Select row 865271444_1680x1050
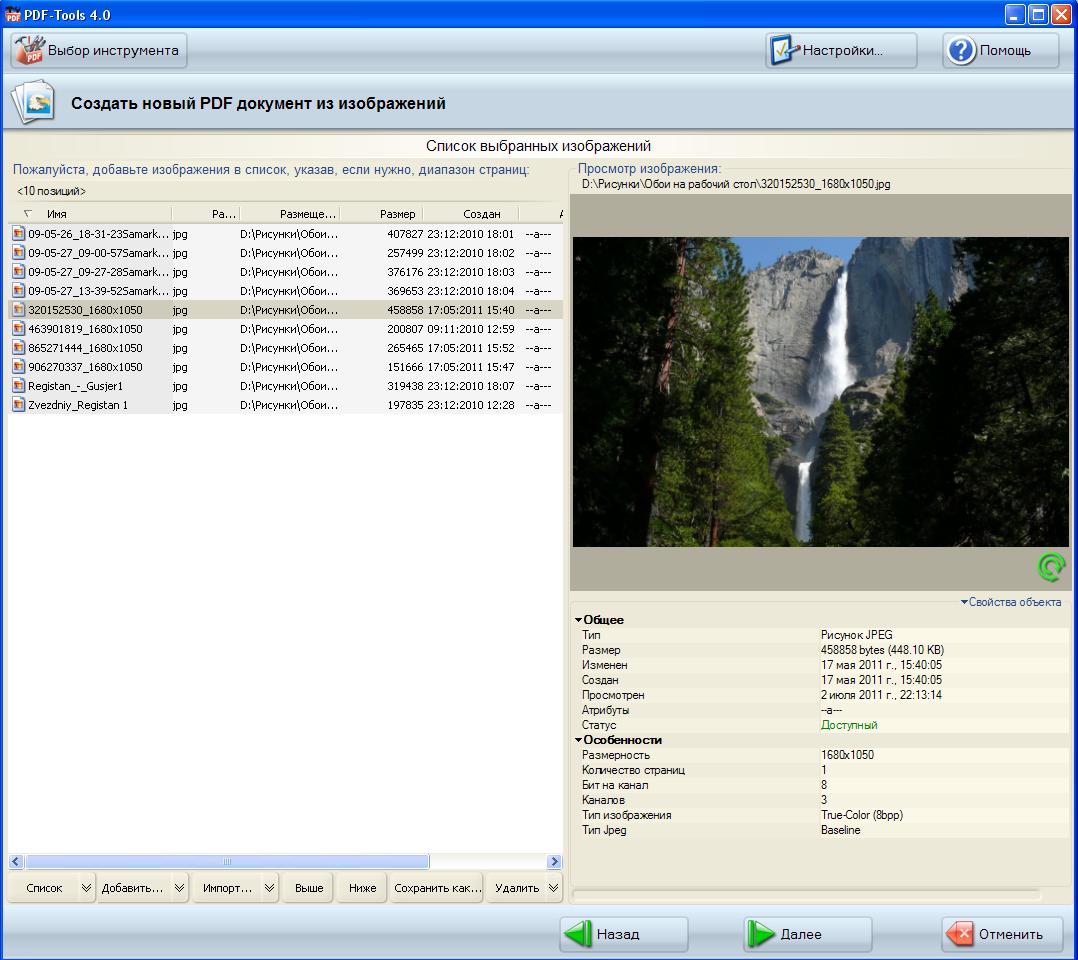Viewport: 1078px width, 960px height. 285,348
